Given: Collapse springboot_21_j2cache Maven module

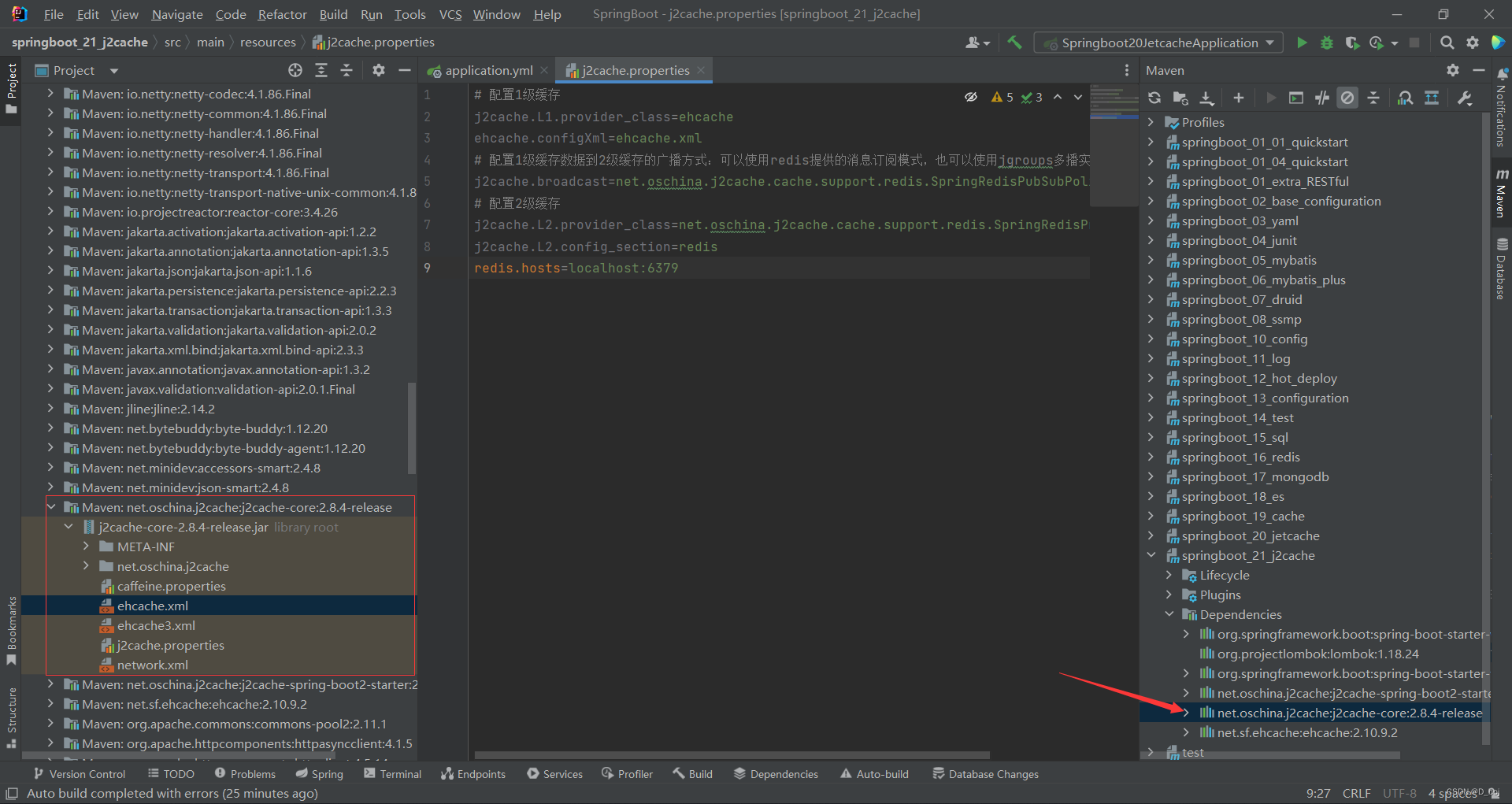Looking at the screenshot, I should coord(1151,555).
